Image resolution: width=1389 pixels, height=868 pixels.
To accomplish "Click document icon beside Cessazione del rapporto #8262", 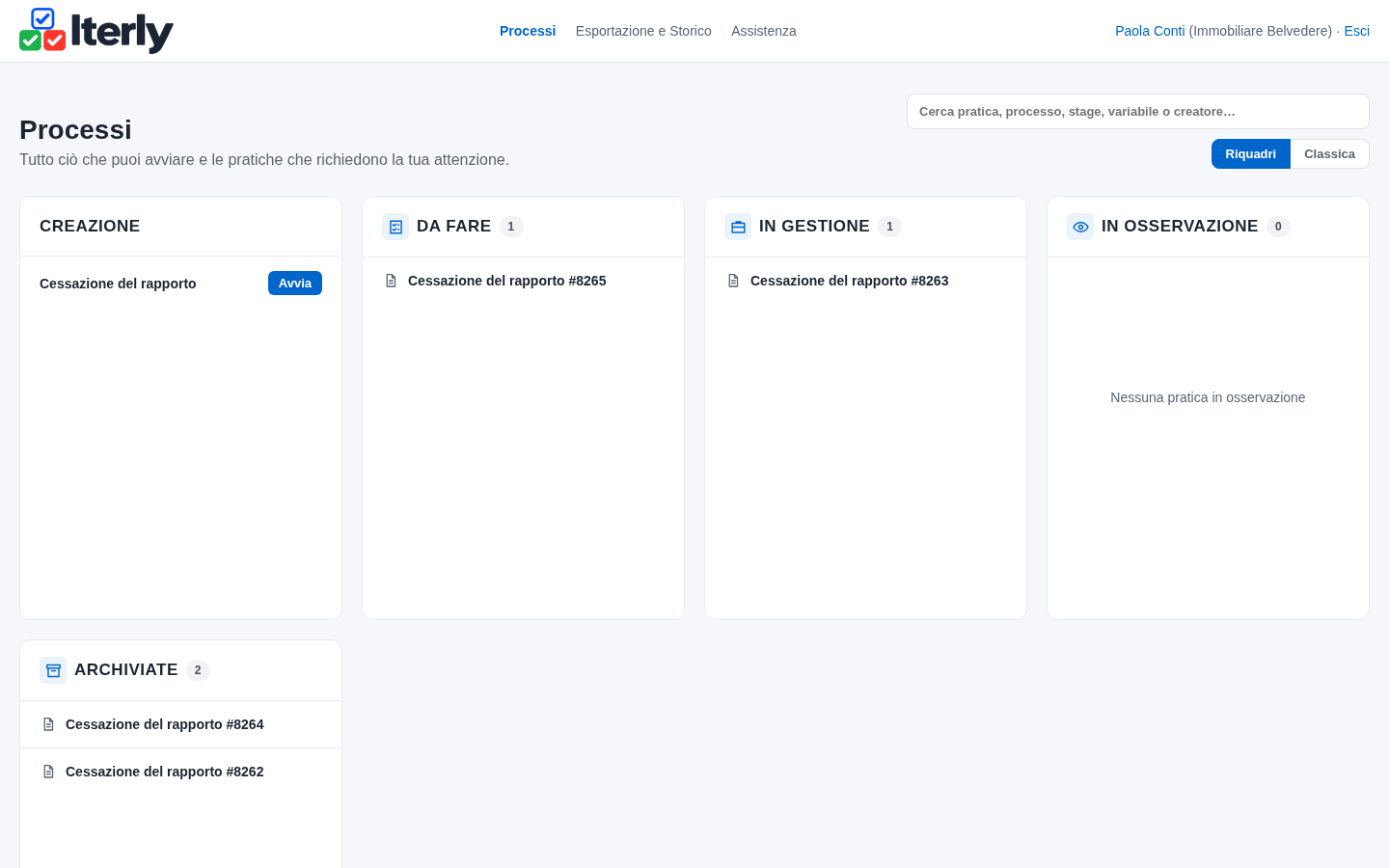I will [48, 772].
